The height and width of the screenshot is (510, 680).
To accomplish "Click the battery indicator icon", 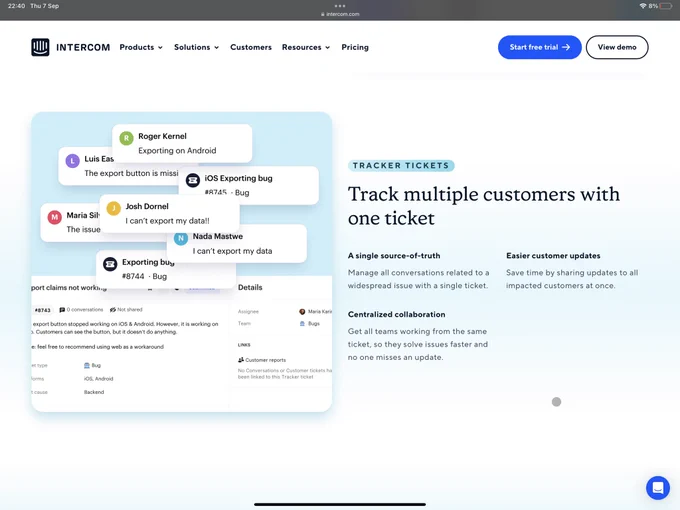I will coord(666,6).
